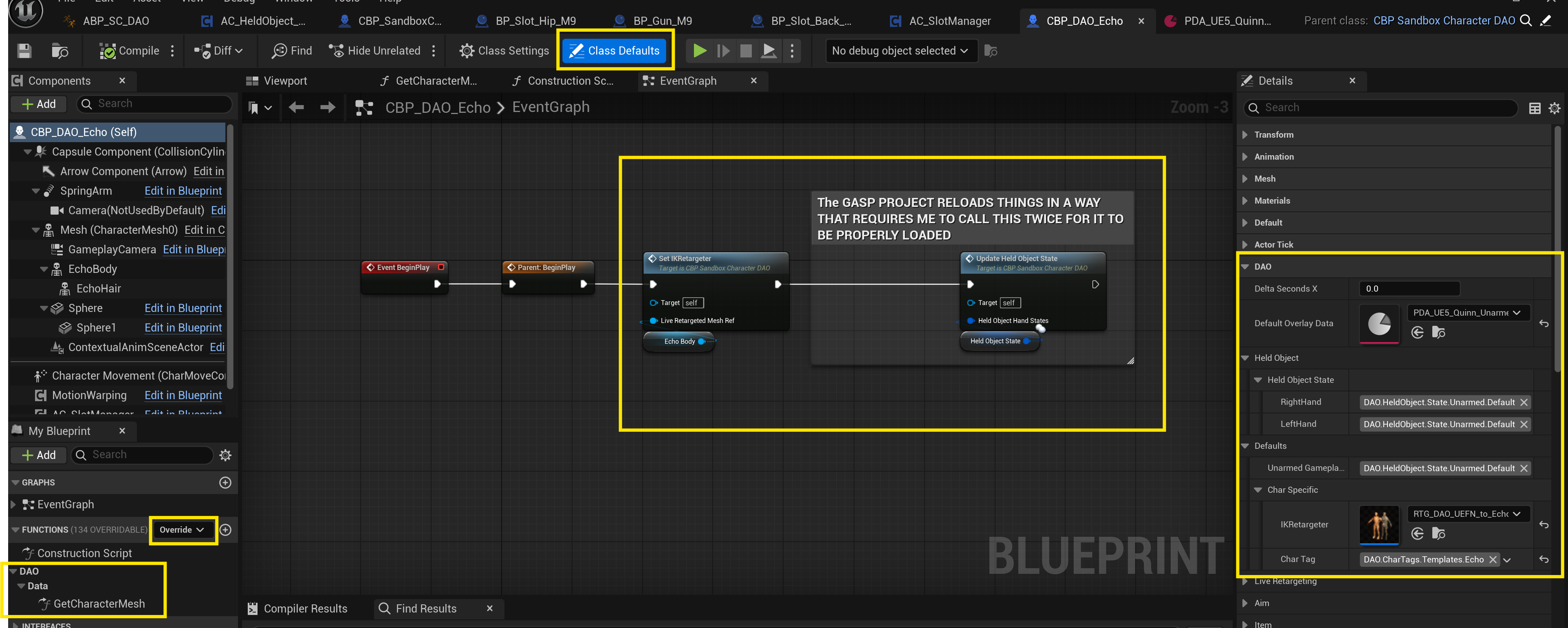The height and width of the screenshot is (628, 1568).
Task: Switch to the Viewport tab
Action: coord(285,81)
